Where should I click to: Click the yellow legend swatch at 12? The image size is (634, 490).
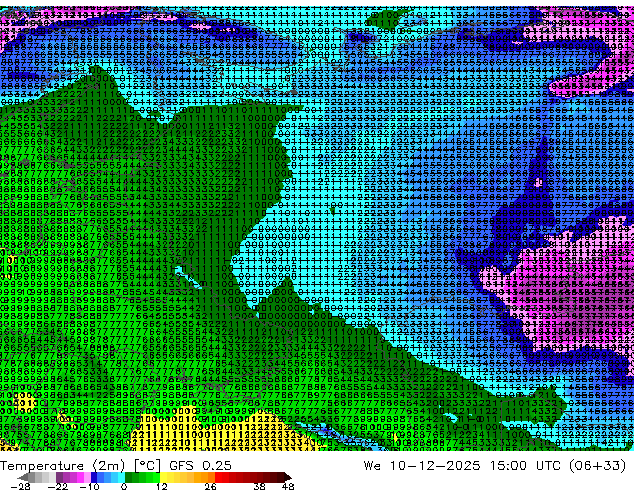tap(163, 477)
